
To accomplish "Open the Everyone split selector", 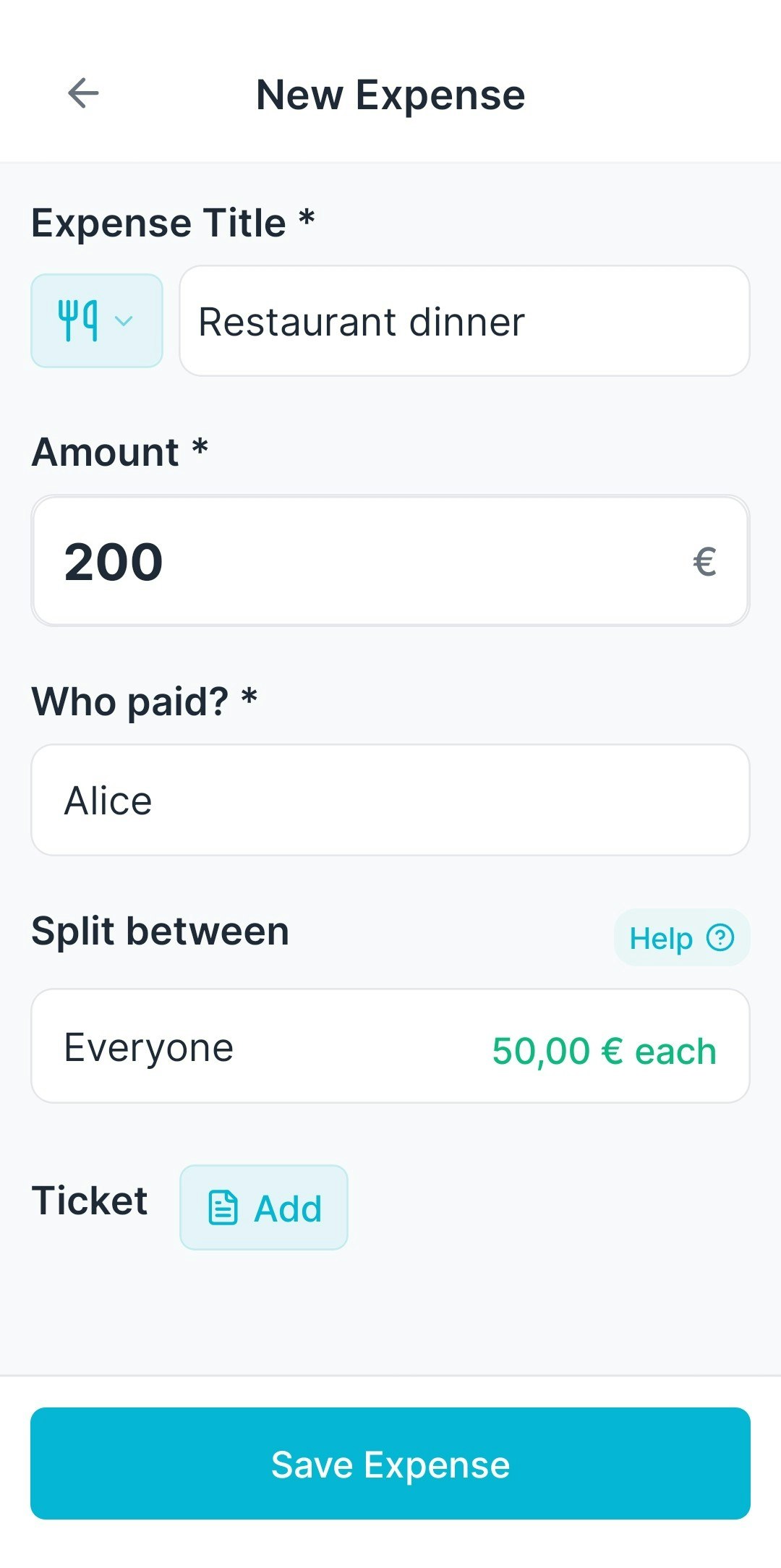I will coord(390,1046).
